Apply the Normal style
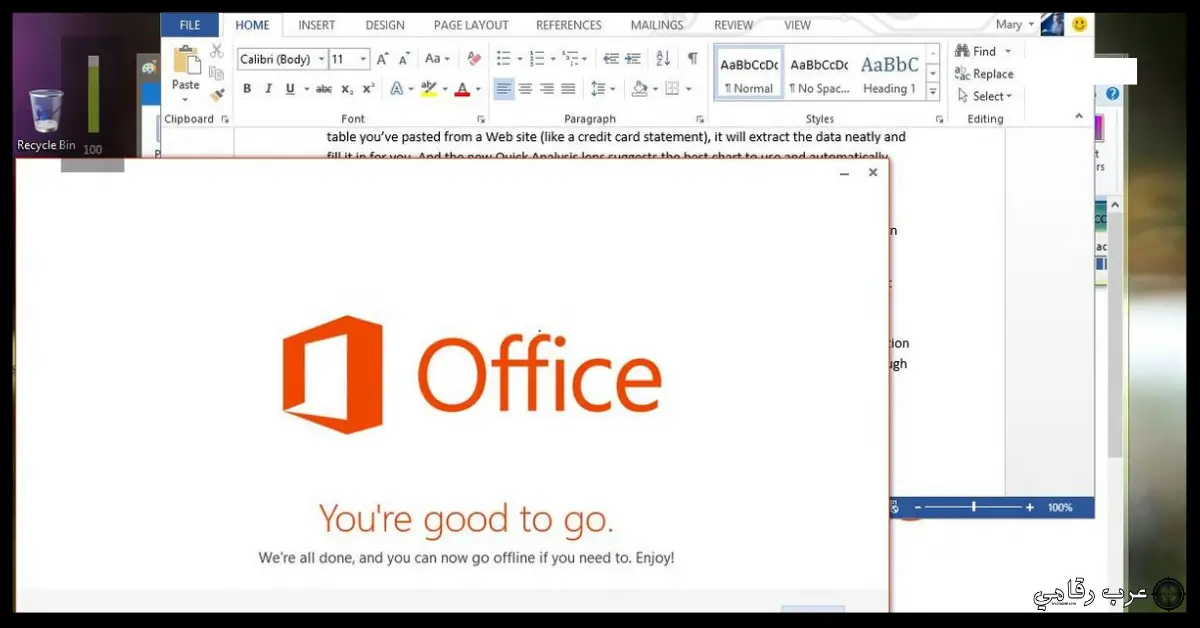Screen dimensions: 1200x628 click(749, 73)
